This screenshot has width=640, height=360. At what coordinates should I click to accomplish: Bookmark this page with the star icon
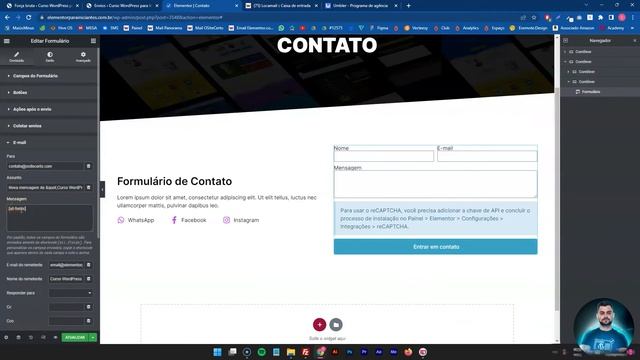534,18
